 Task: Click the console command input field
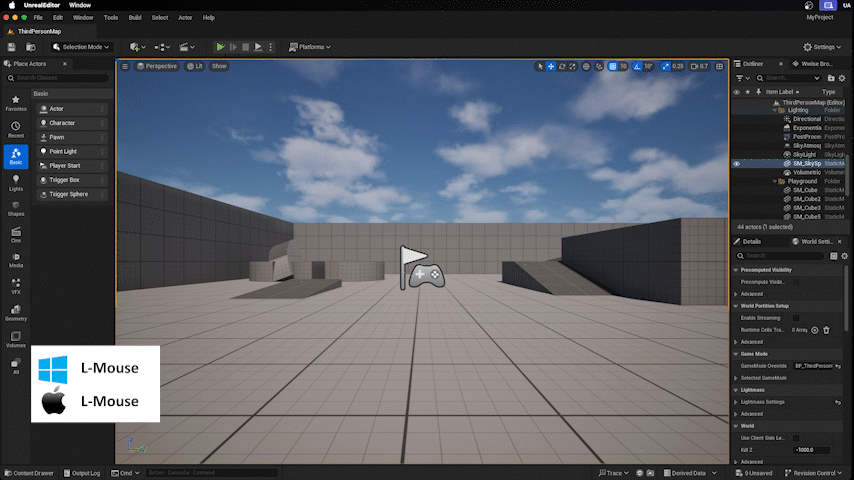[211, 473]
